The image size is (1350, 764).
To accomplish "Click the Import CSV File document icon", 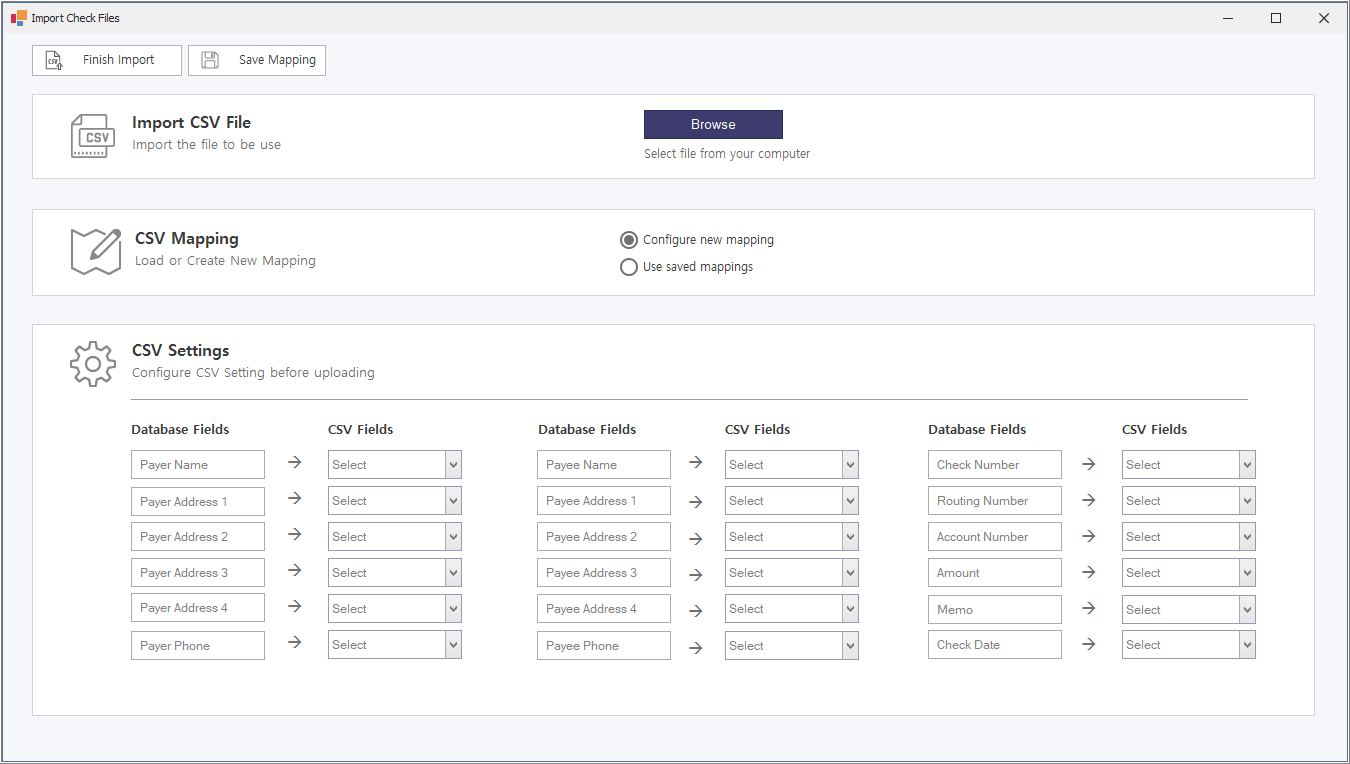I will [x=90, y=136].
